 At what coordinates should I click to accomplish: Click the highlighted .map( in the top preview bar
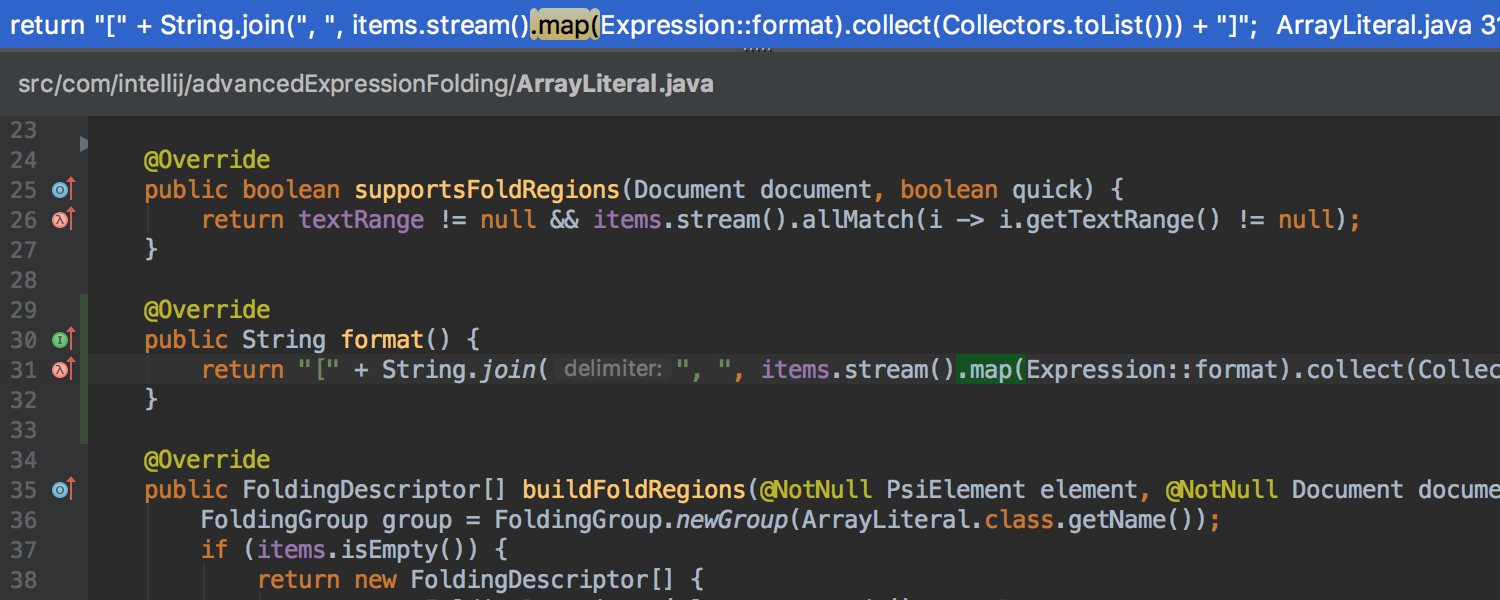click(564, 25)
